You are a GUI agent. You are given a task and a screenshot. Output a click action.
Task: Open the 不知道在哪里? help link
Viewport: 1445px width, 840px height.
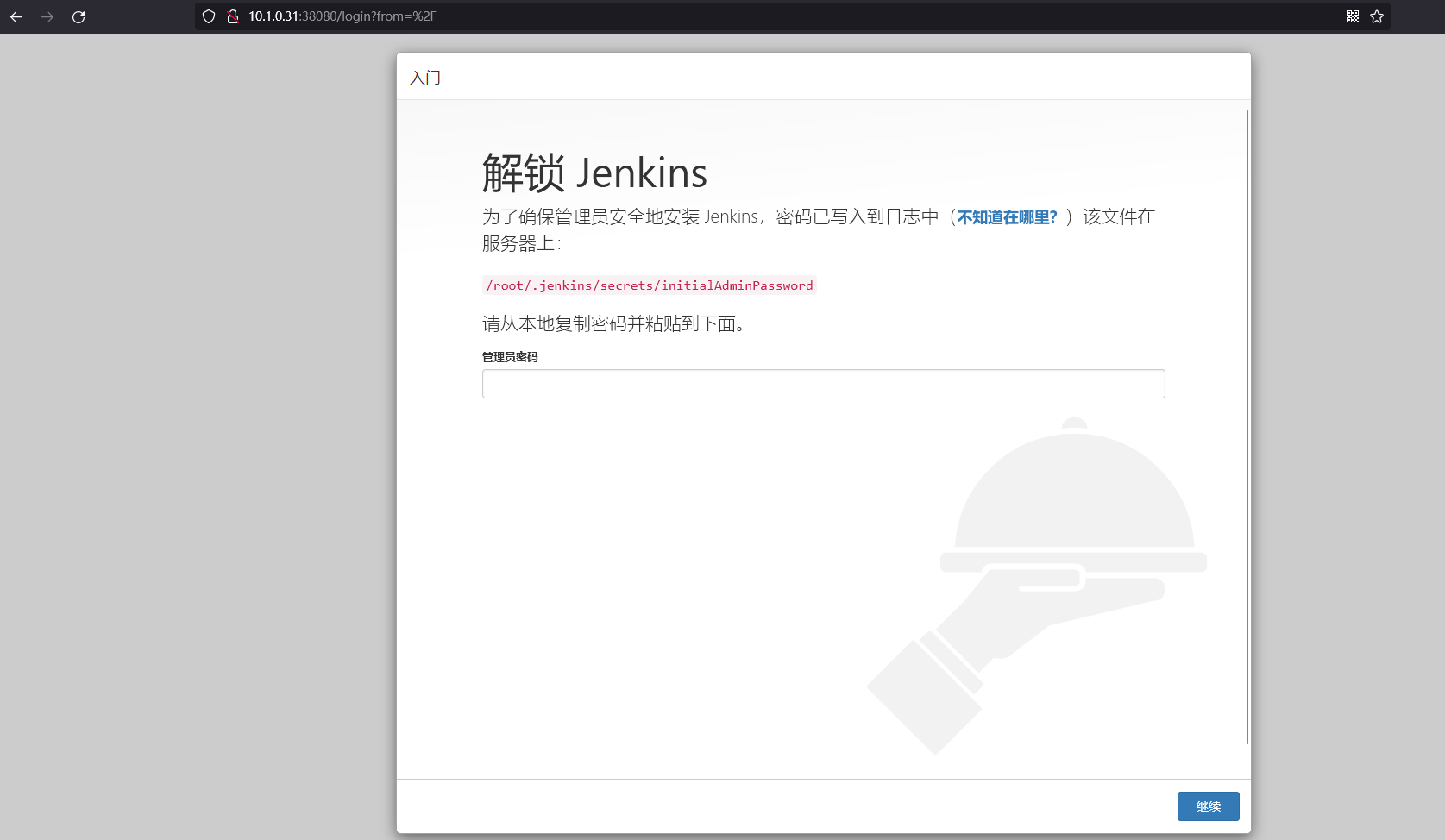pos(1007,217)
